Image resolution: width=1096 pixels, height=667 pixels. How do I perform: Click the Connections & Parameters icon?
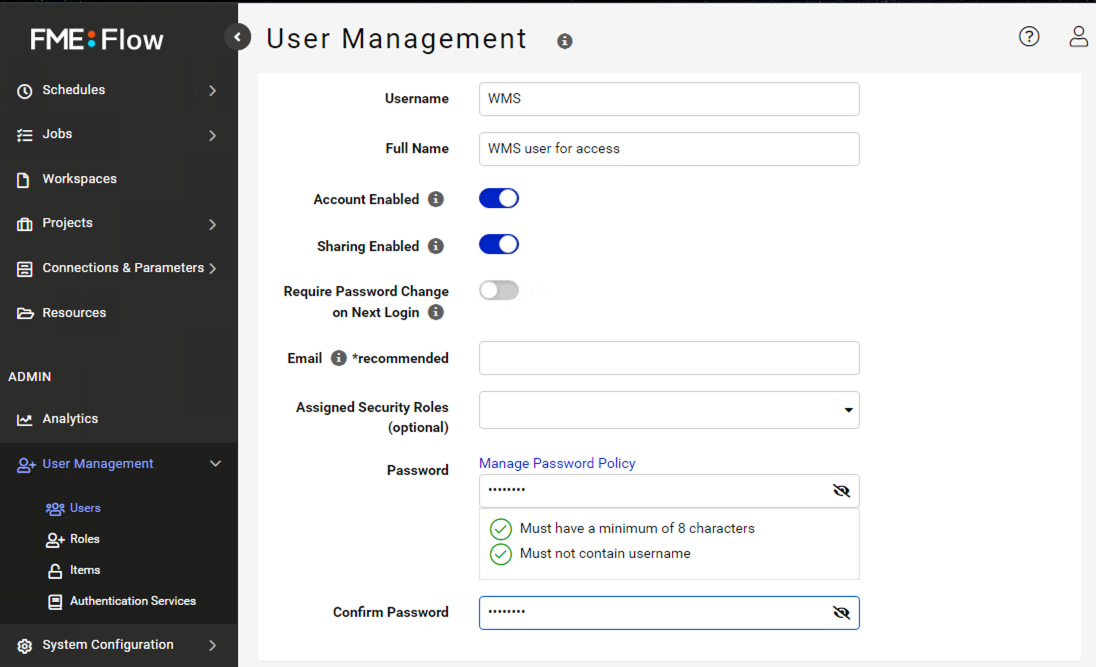pos(24,269)
